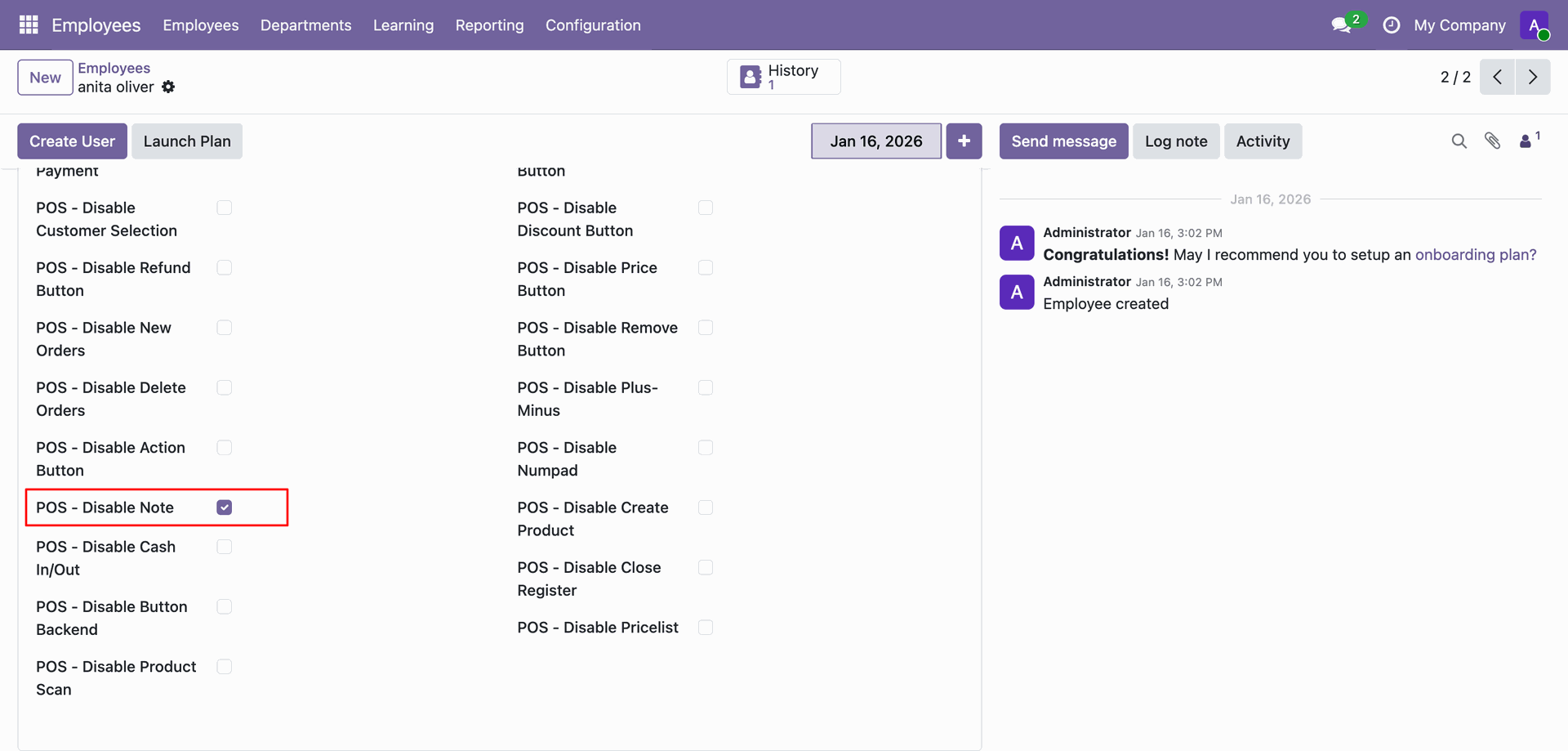Image resolution: width=1568 pixels, height=751 pixels.
Task: Search messages with the magnifier icon
Action: tap(1459, 141)
